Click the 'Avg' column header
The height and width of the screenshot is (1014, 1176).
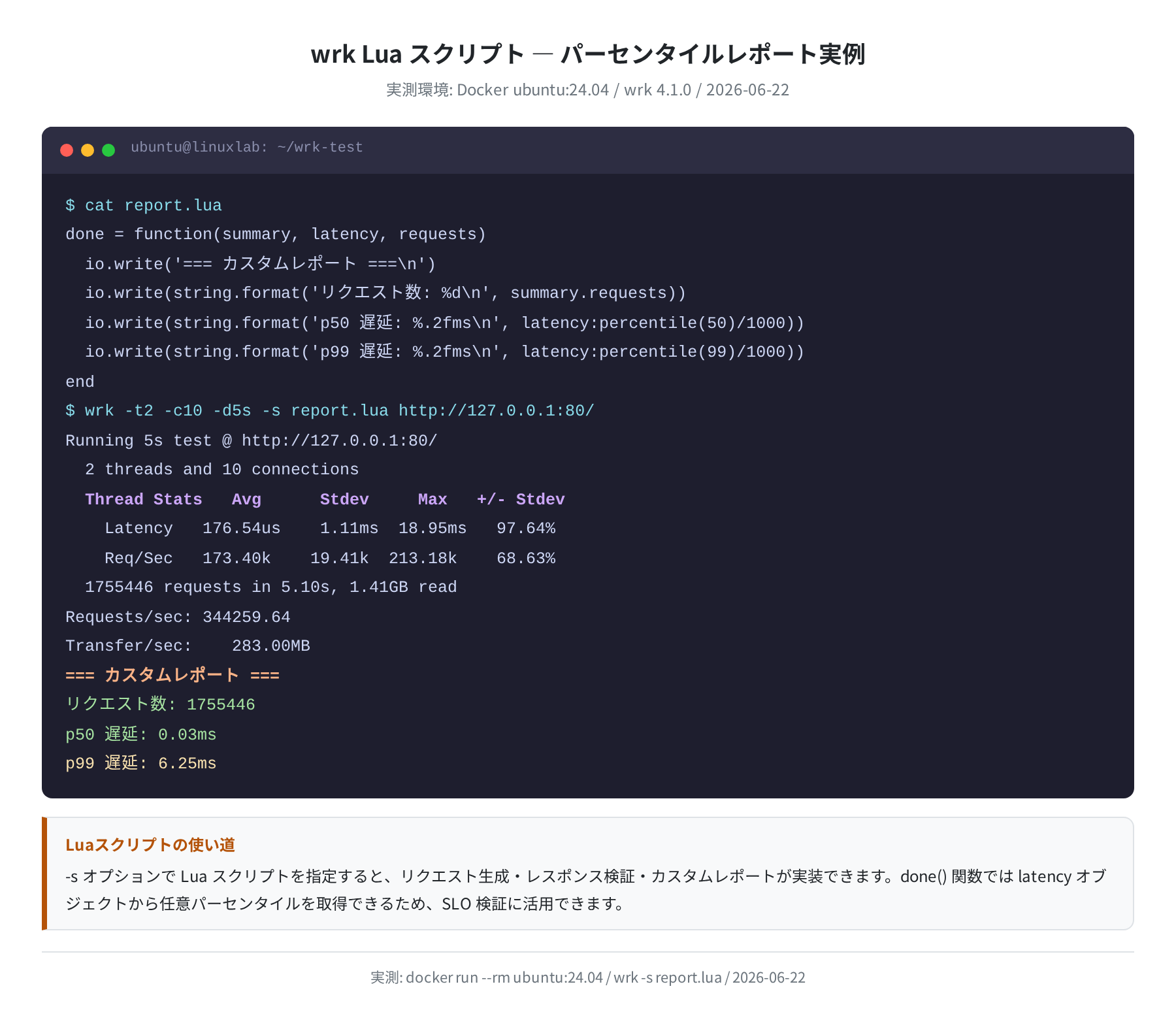[x=246, y=499]
